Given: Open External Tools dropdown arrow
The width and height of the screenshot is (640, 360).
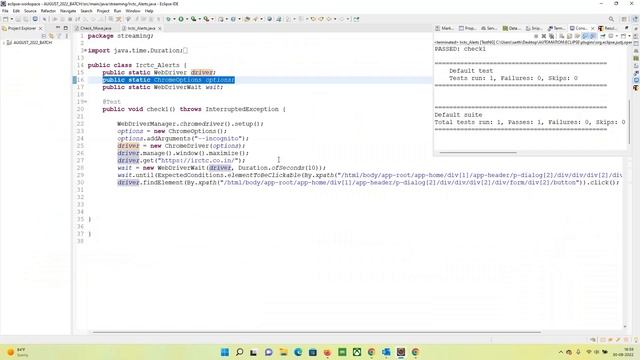Looking at the screenshot, I should (x=212, y=19).
